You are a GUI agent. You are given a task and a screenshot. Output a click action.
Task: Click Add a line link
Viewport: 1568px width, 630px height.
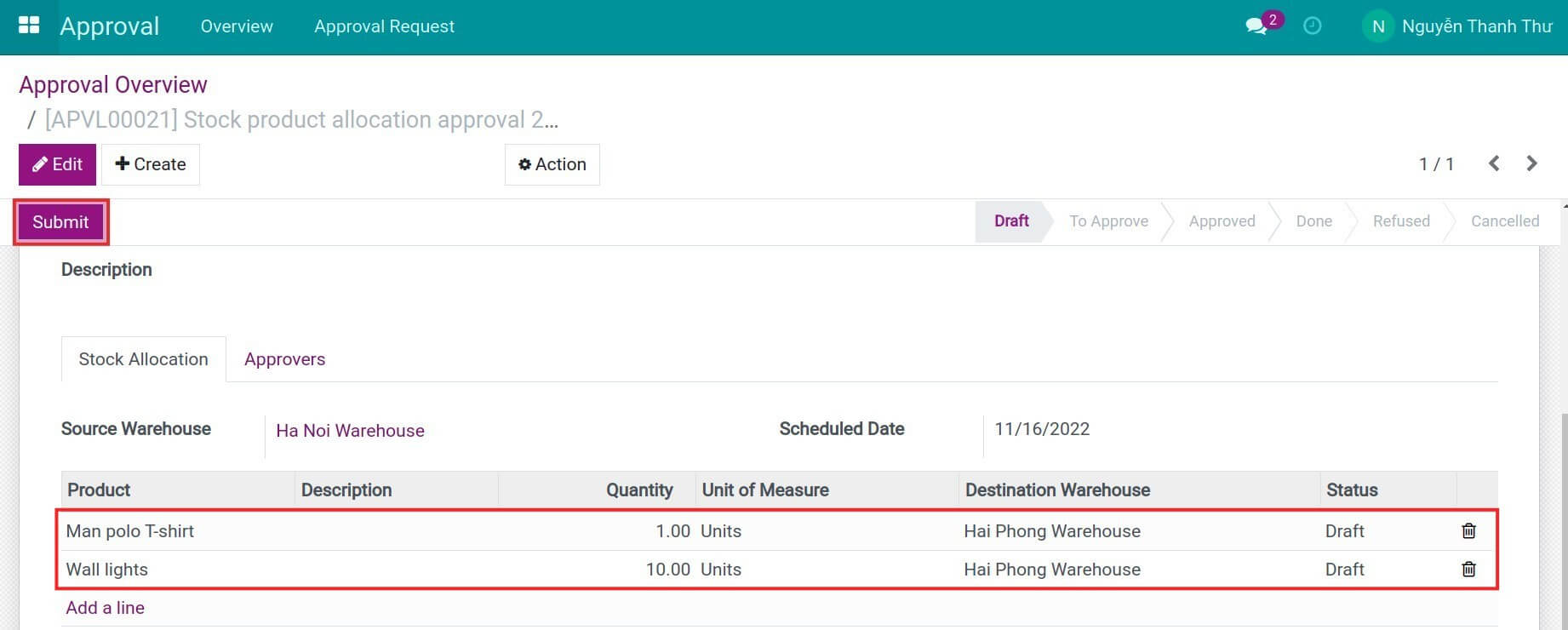[x=105, y=608]
